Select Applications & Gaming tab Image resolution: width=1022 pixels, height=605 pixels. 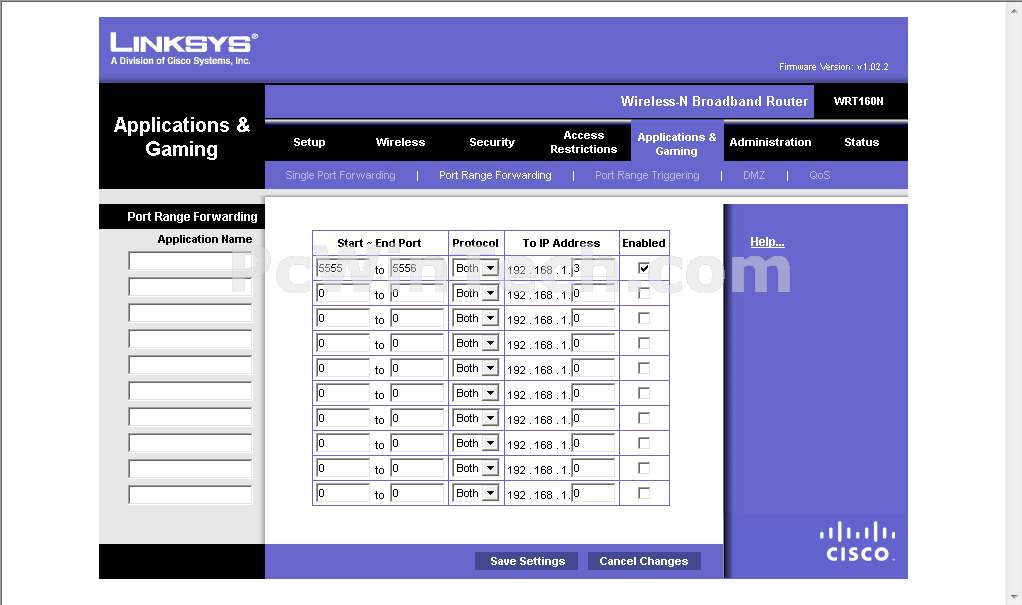pyautogui.click(x=677, y=143)
